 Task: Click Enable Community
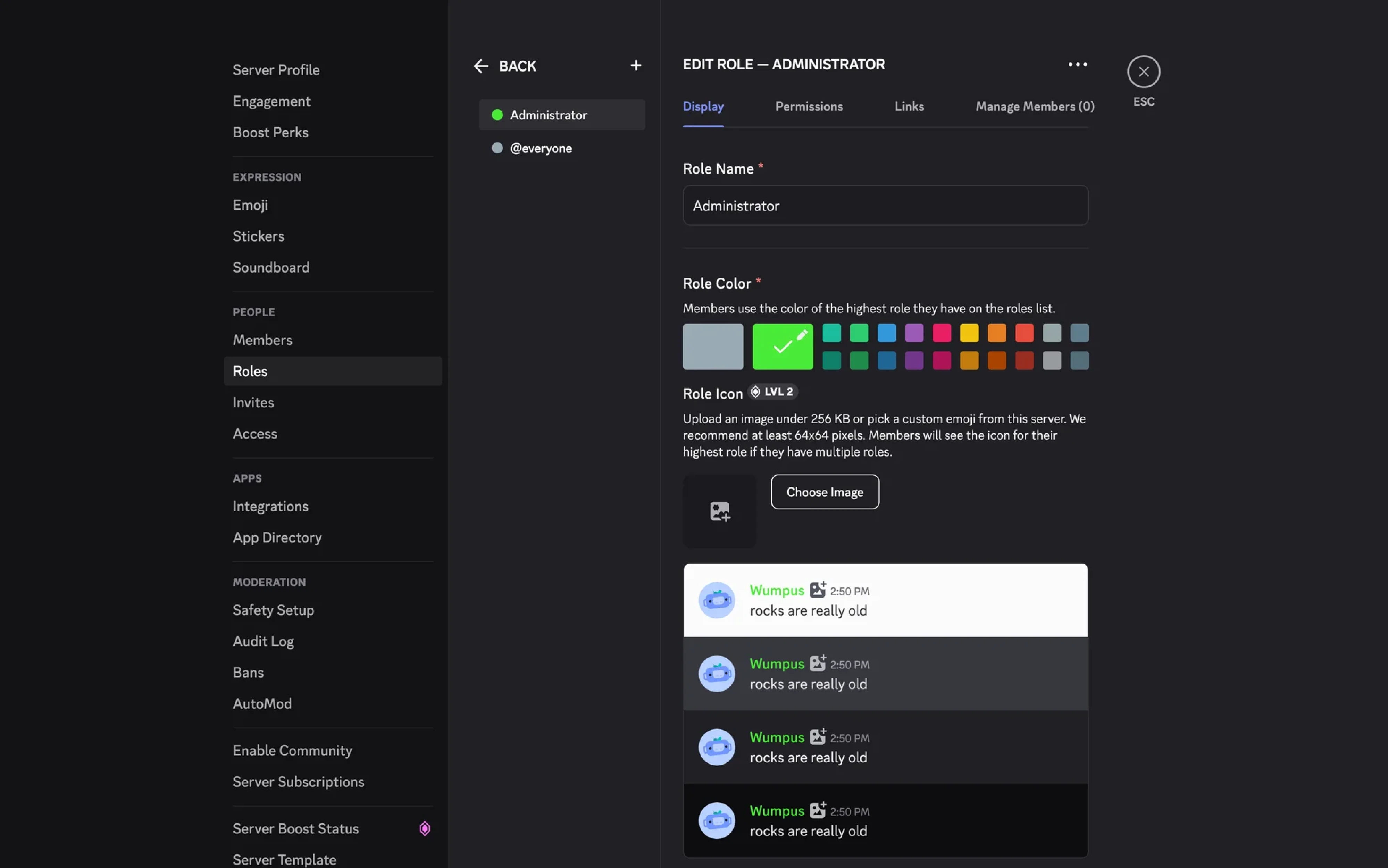point(333,751)
